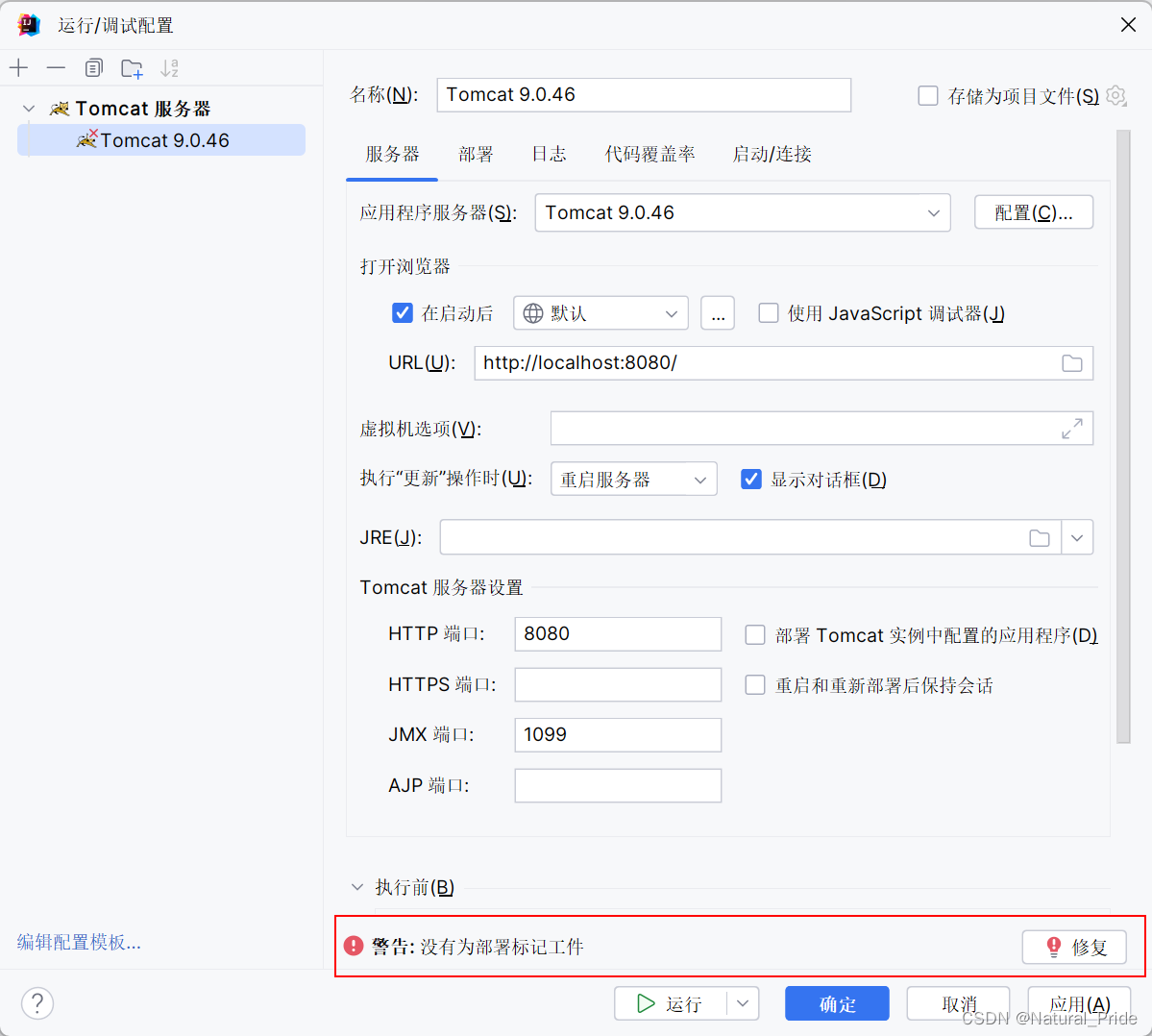The height and width of the screenshot is (1036, 1152).
Task: Open the 编辑配置模板 link
Action: [x=80, y=942]
